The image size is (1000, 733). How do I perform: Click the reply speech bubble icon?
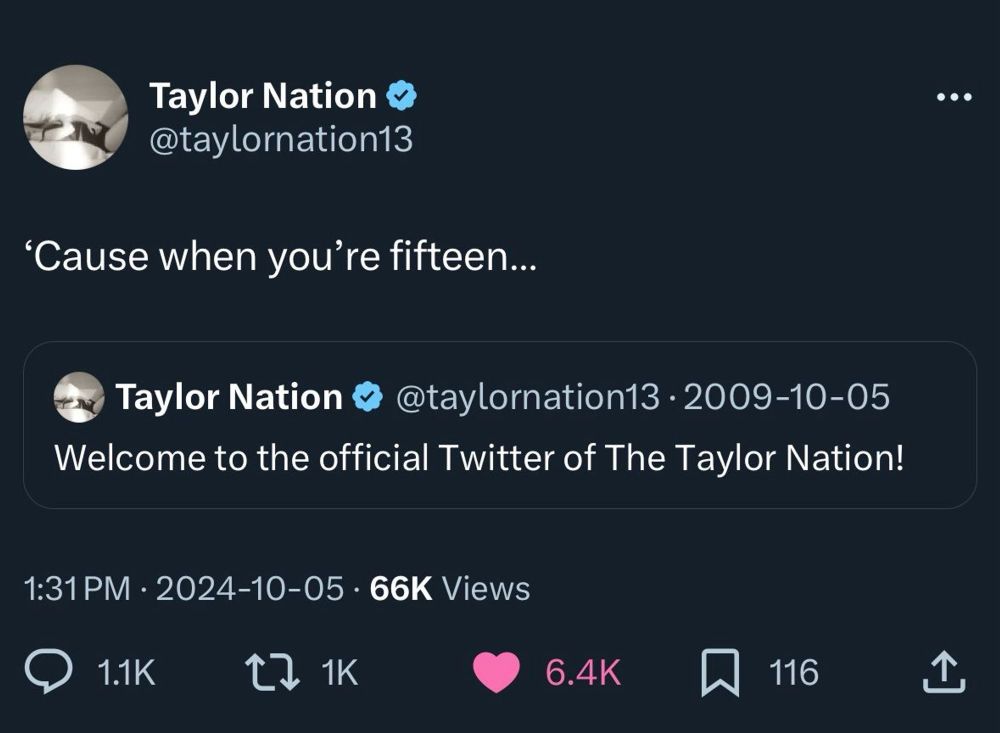tap(46, 672)
